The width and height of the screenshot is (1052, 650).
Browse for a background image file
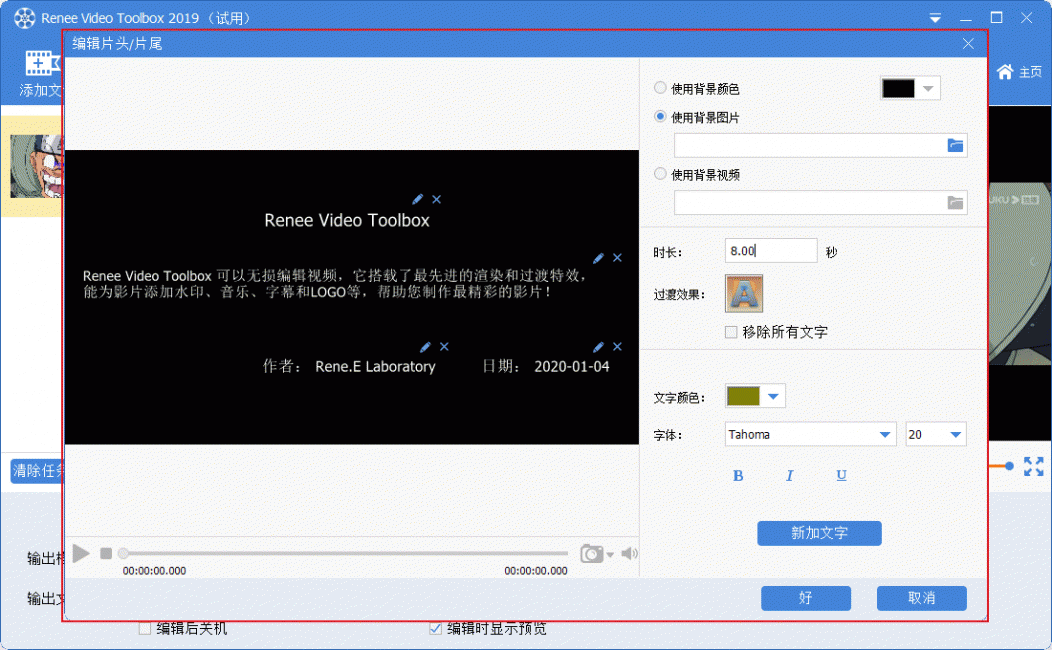(x=955, y=145)
